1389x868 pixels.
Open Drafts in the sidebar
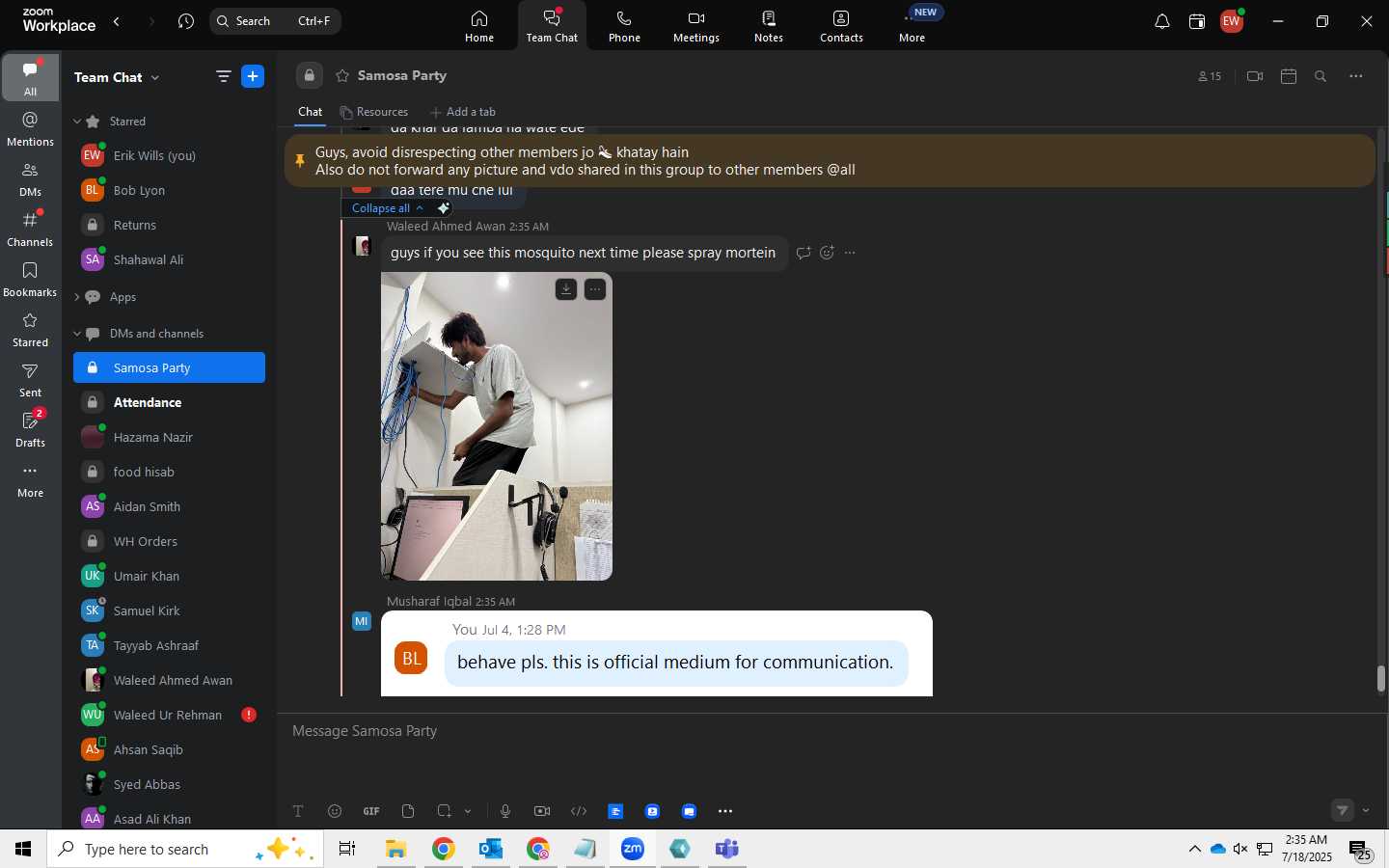[31, 429]
